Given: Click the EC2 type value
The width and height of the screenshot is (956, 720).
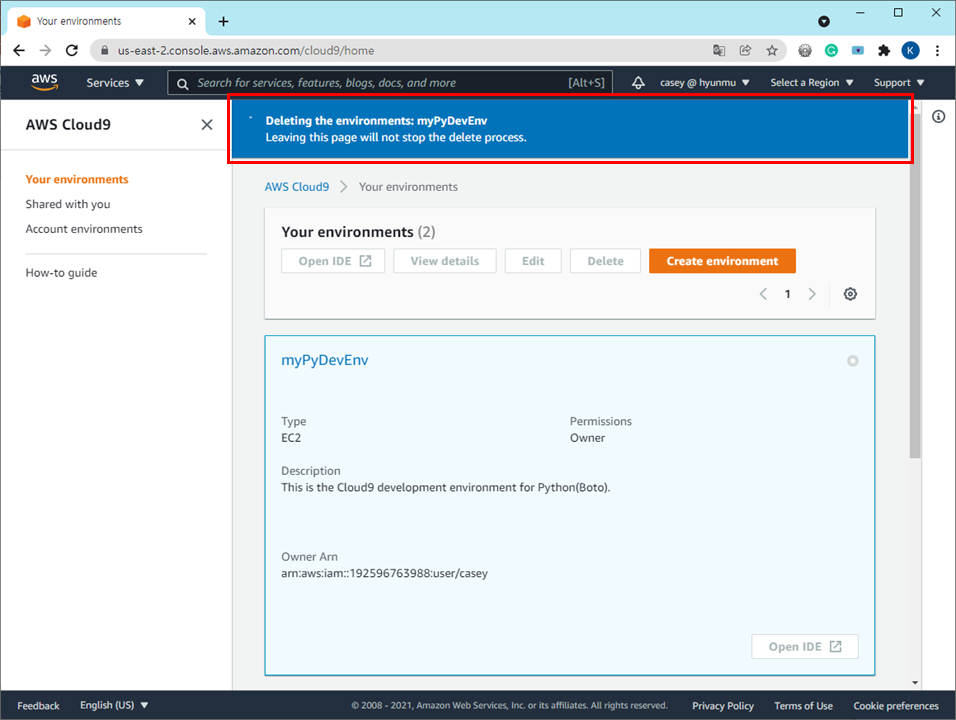Looking at the screenshot, I should [x=291, y=438].
